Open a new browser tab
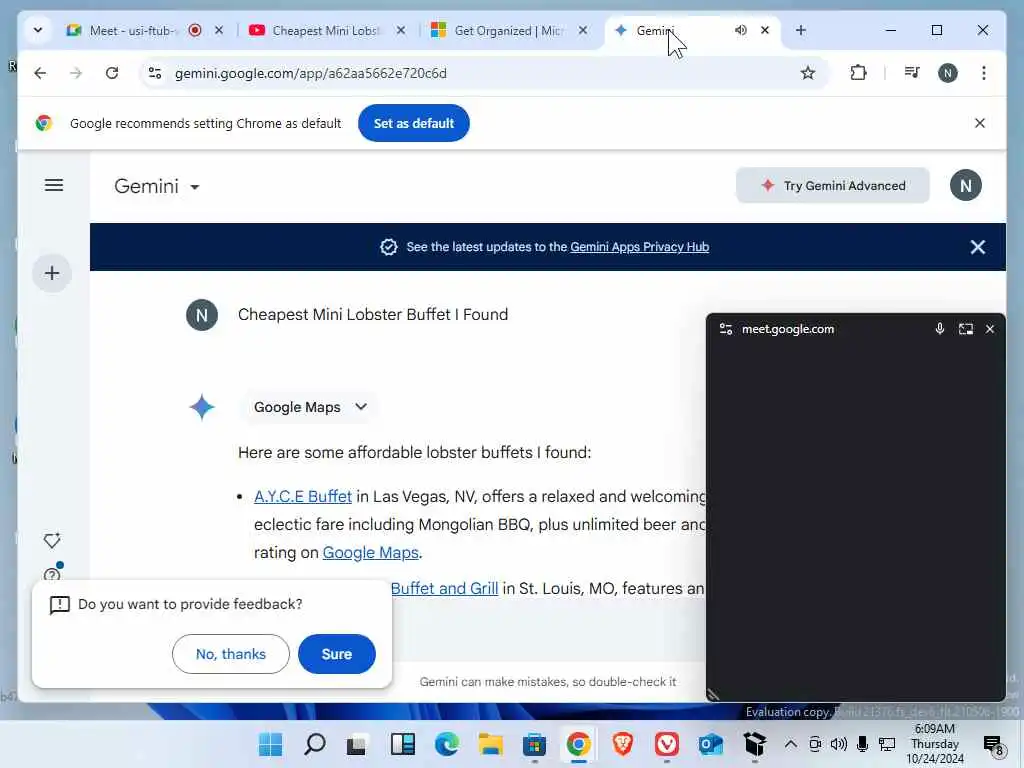Image resolution: width=1024 pixels, height=768 pixels. click(801, 30)
